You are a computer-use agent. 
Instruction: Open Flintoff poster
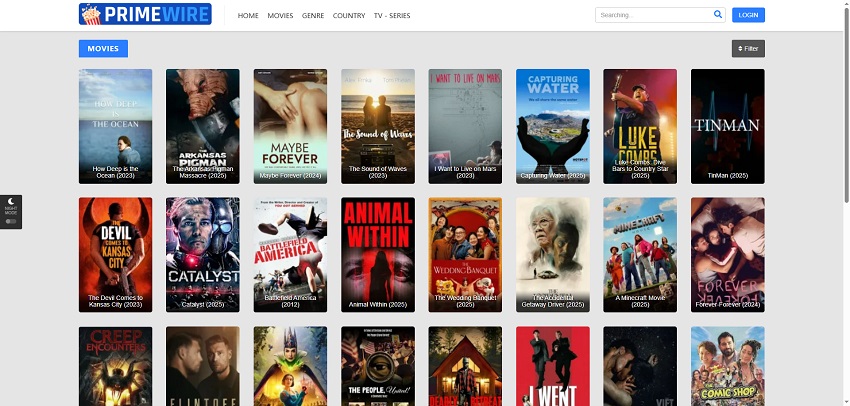point(203,366)
